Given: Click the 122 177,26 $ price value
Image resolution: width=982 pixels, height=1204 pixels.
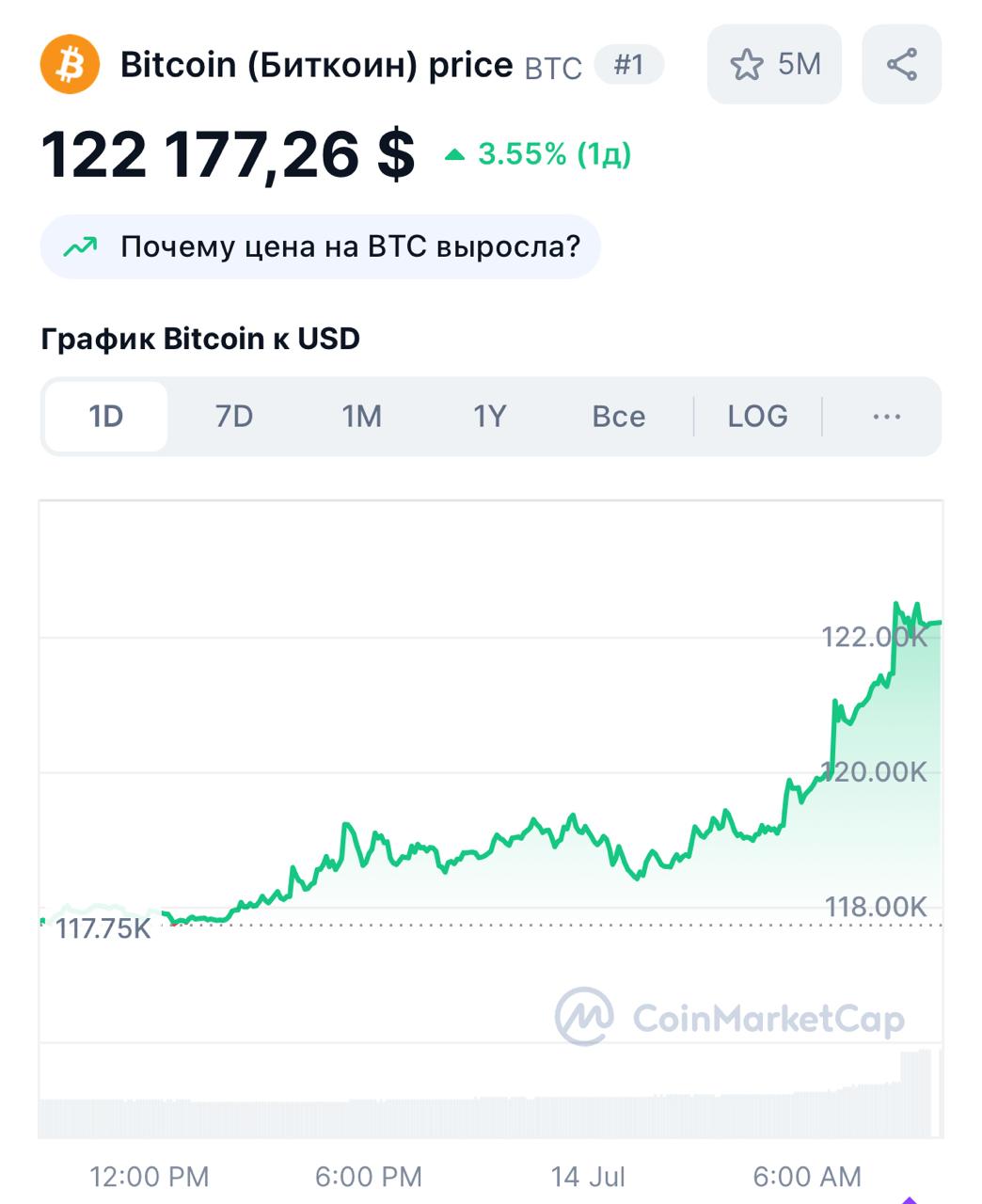Looking at the screenshot, I should 228,154.
